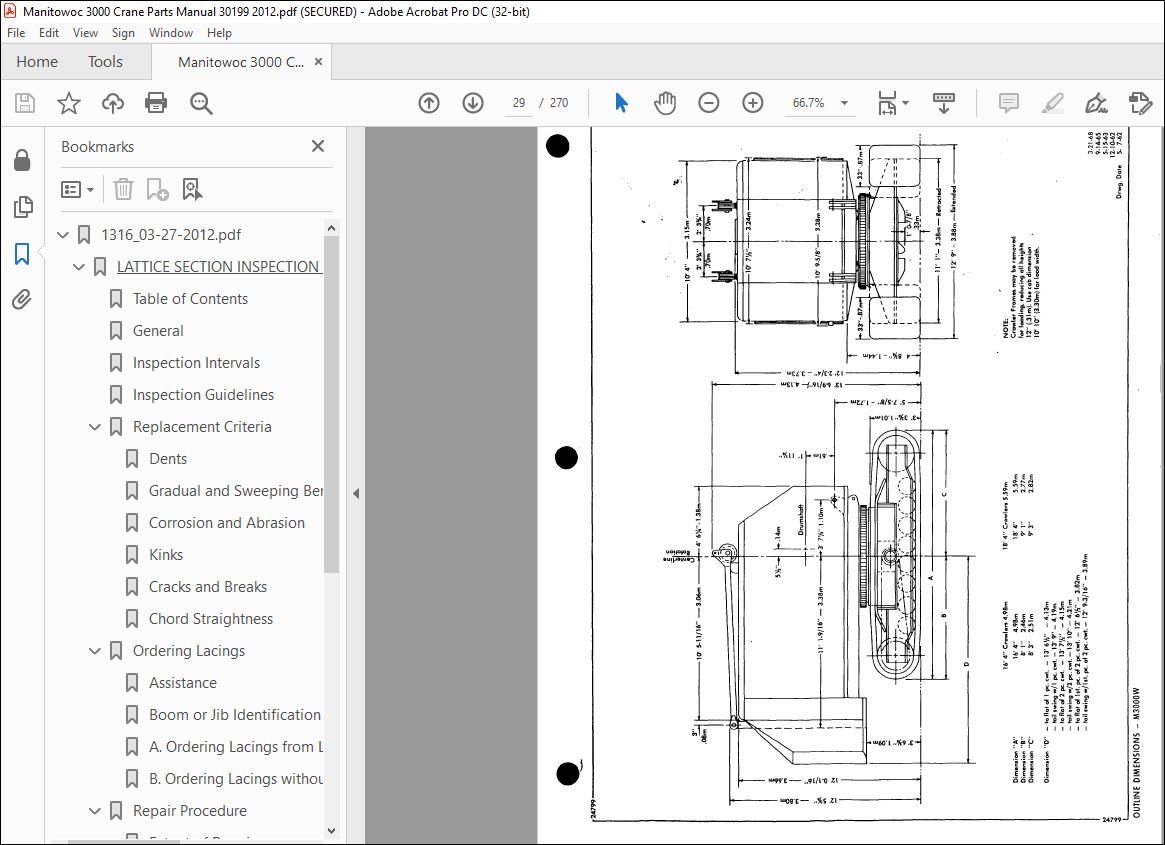Click the scrolling mode keyboard icon
1165x845 pixels.
coord(944,103)
